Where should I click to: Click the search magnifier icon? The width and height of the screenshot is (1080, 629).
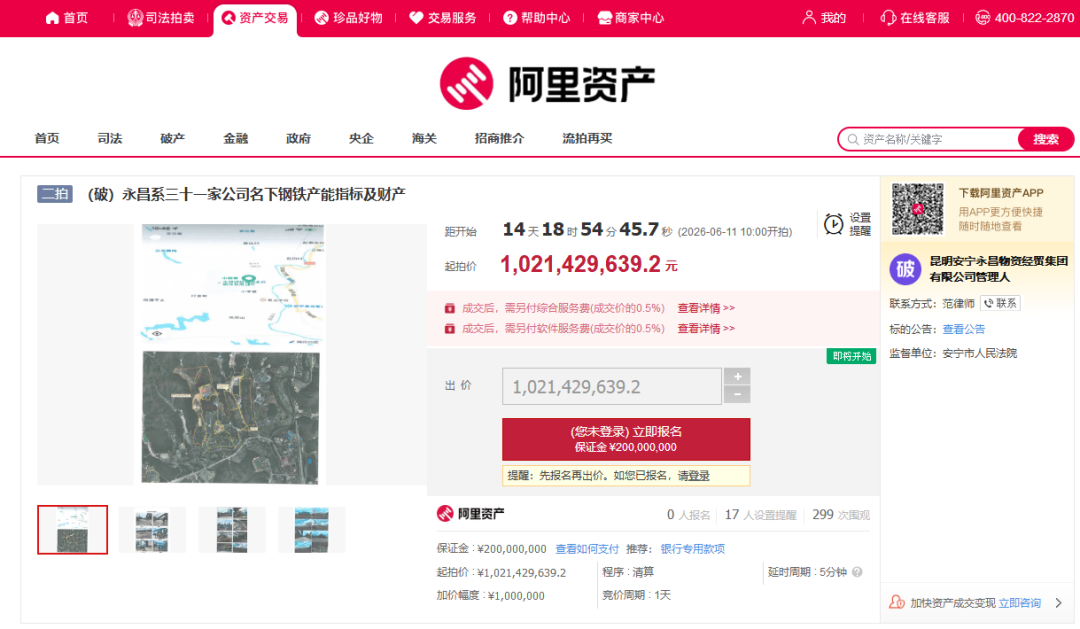[x=853, y=139]
